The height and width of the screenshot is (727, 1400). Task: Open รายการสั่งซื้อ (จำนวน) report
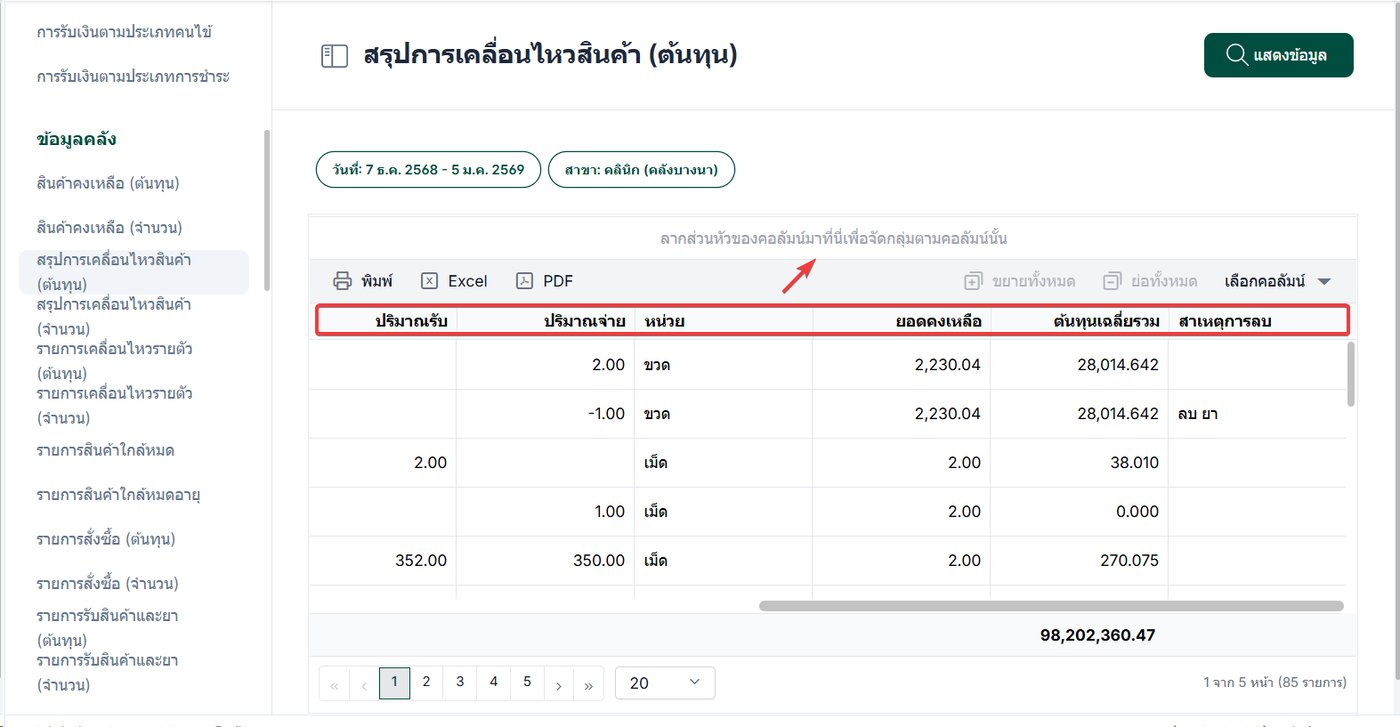(x=107, y=583)
